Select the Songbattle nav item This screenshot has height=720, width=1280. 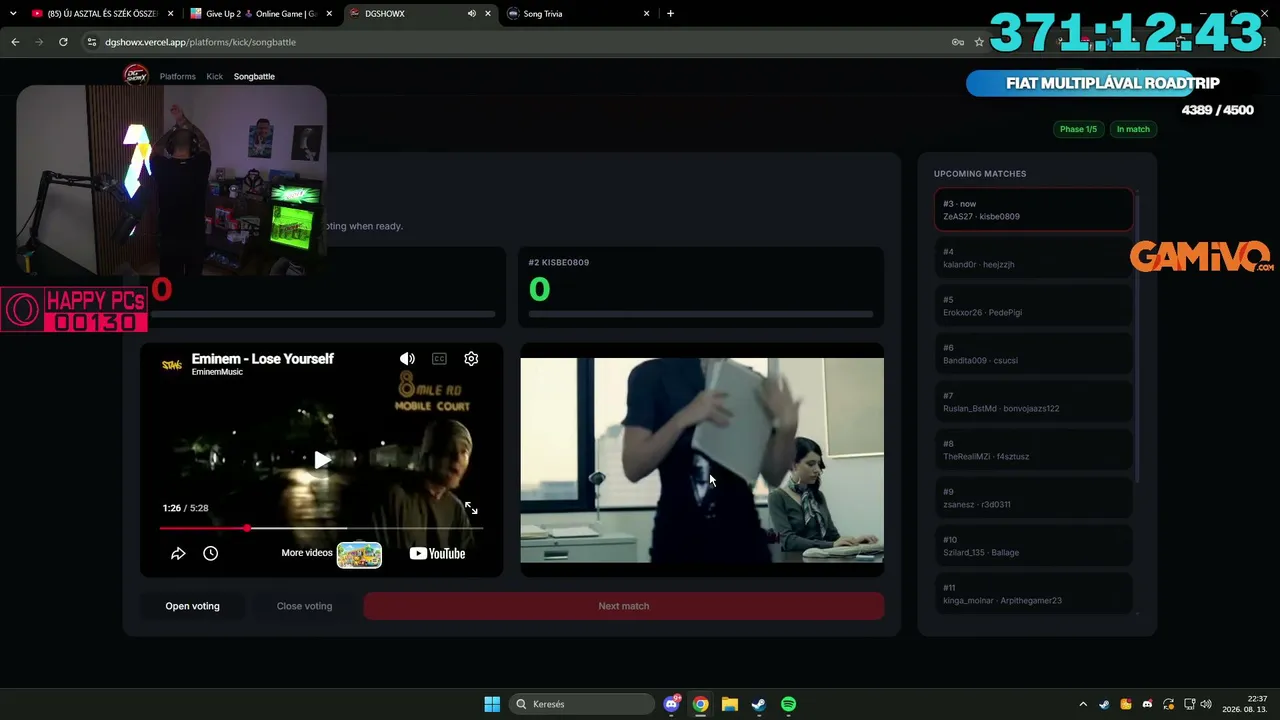coord(254,76)
